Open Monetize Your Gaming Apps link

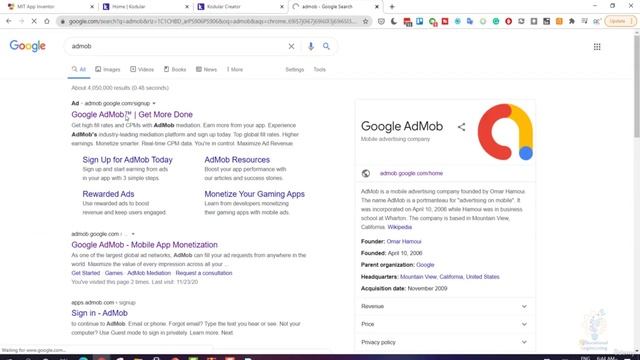click(x=255, y=194)
